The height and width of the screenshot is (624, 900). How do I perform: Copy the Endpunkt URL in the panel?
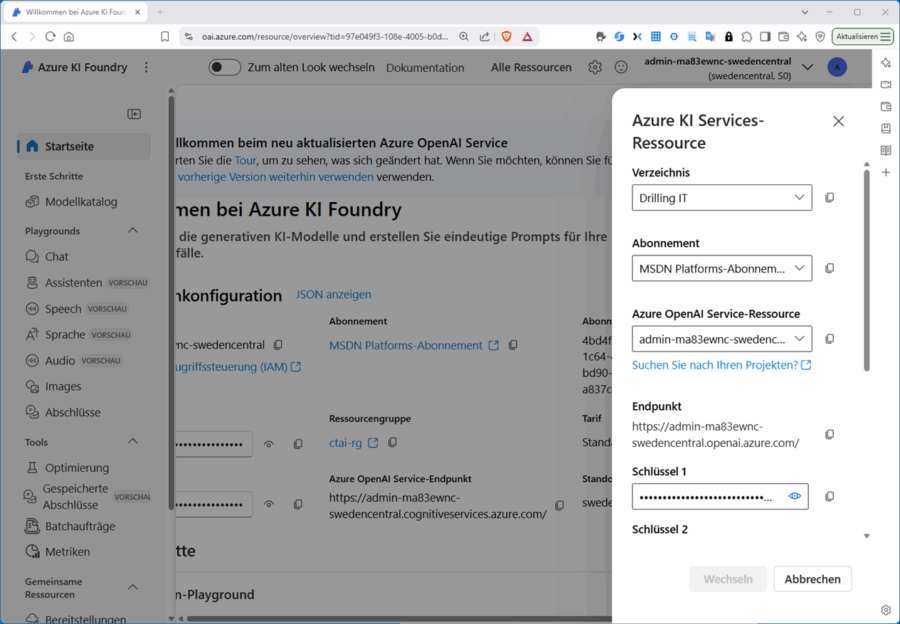pos(829,434)
